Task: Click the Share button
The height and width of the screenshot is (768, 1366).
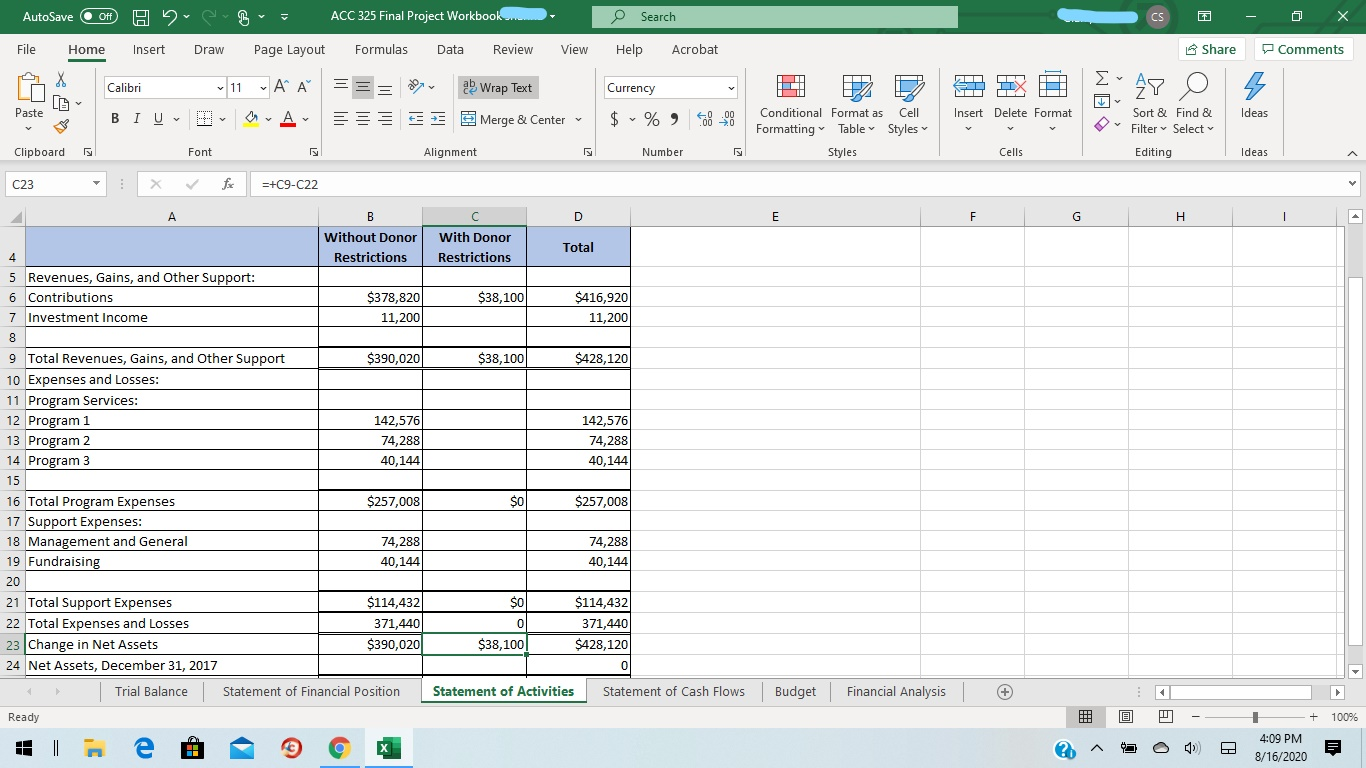Action: coord(1210,49)
